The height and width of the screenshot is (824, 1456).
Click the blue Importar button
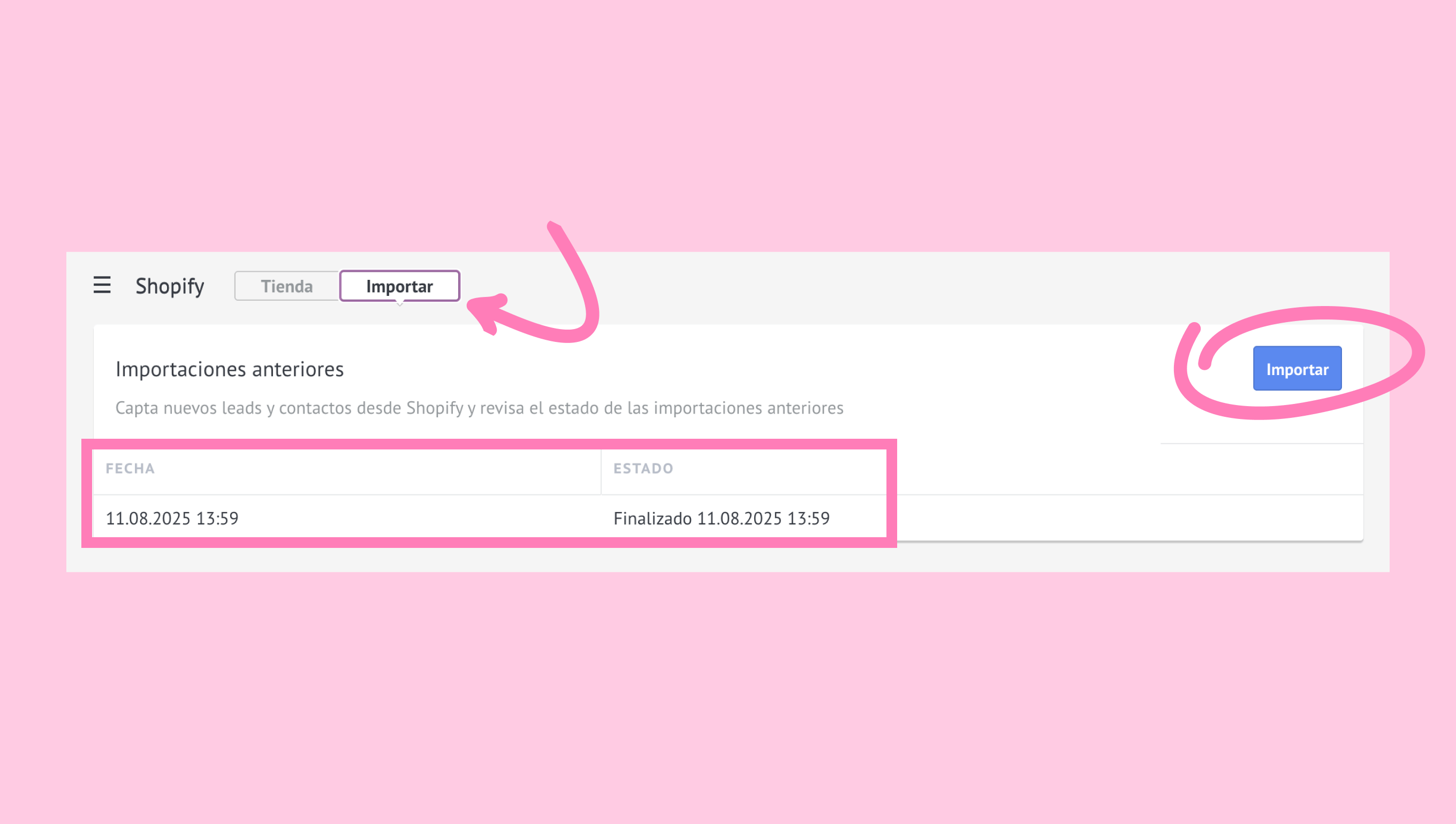pos(1297,369)
